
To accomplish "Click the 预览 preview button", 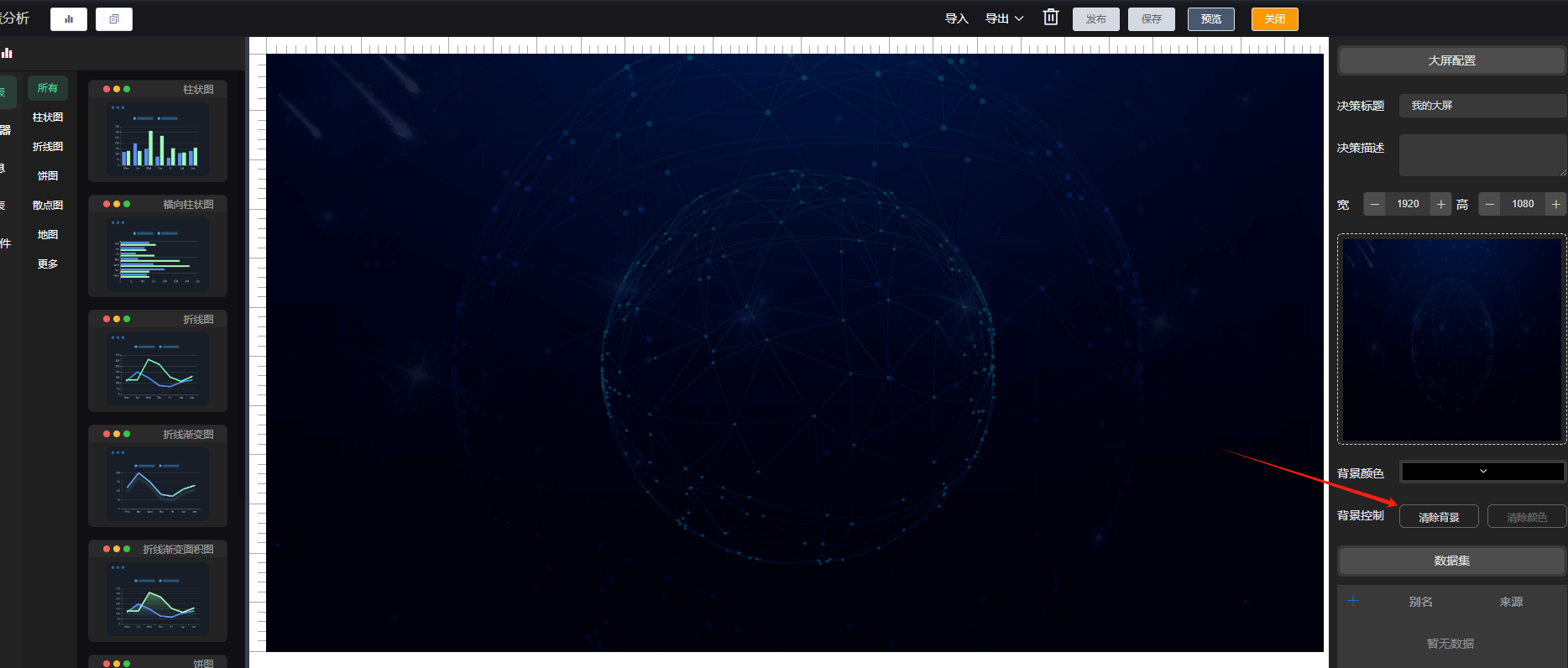I will (1210, 19).
